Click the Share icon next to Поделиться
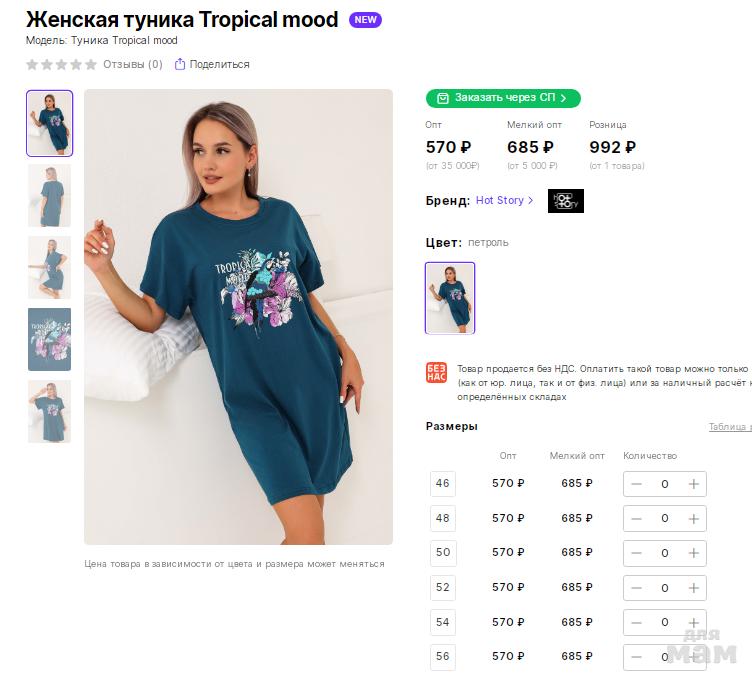Viewport: 752px width, 678px height. (180, 64)
